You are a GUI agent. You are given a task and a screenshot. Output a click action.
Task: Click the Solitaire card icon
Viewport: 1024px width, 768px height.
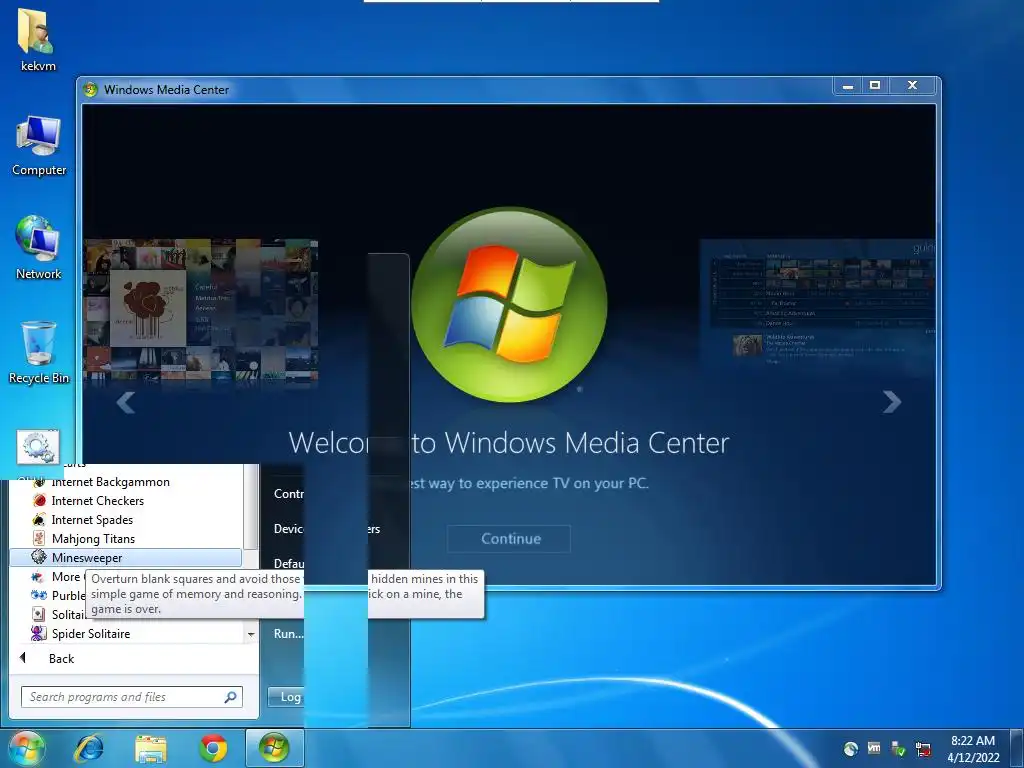[x=39, y=615]
